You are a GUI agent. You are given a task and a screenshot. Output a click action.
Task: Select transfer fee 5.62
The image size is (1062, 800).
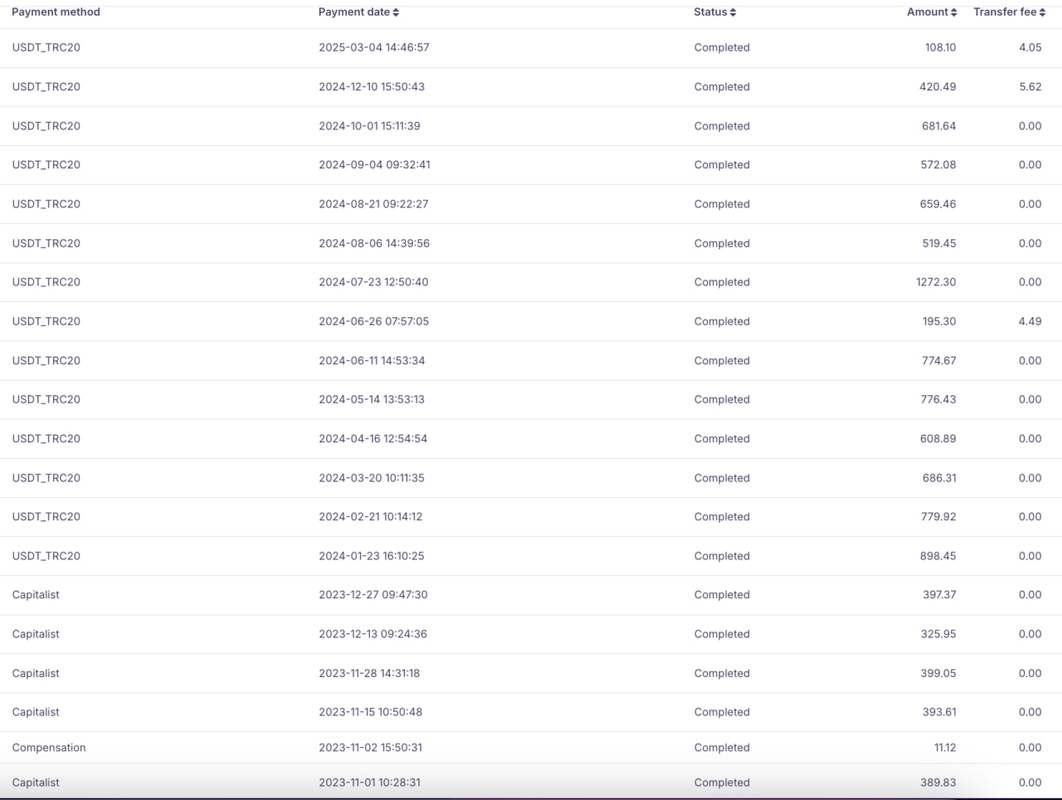[1029, 87]
